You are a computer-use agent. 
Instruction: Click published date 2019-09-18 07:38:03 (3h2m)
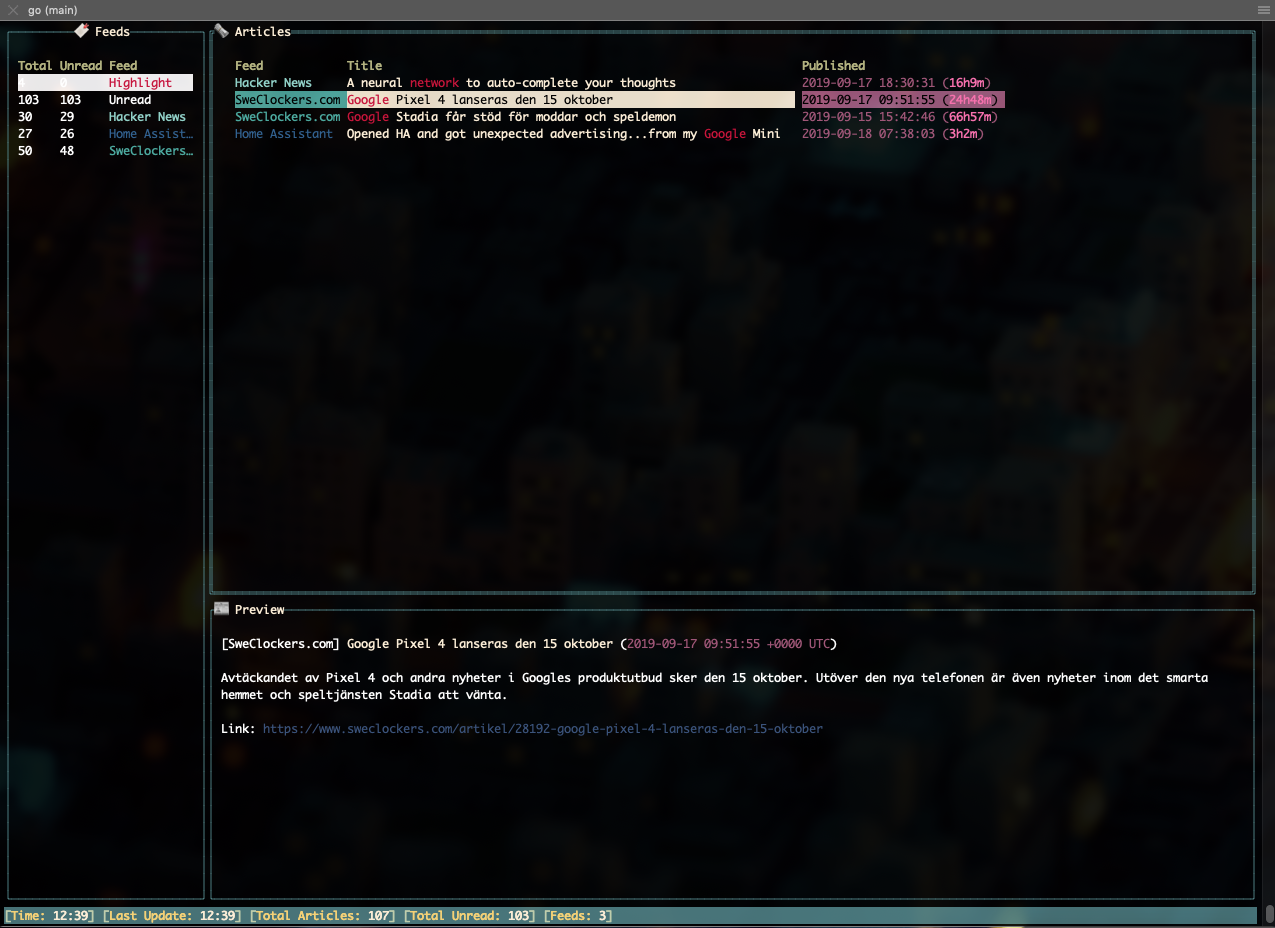[892, 134]
